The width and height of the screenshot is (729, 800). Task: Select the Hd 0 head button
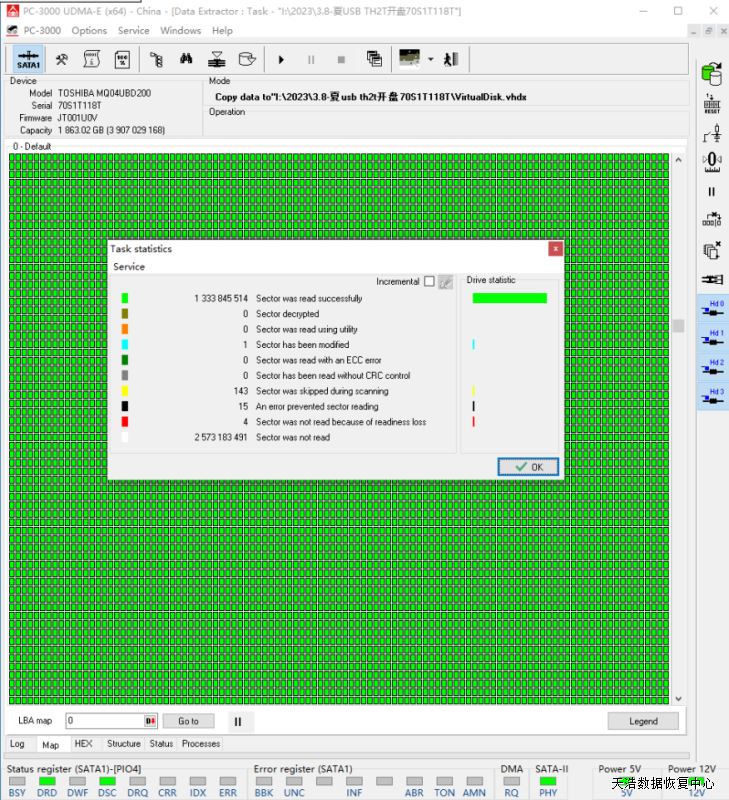pos(713,309)
